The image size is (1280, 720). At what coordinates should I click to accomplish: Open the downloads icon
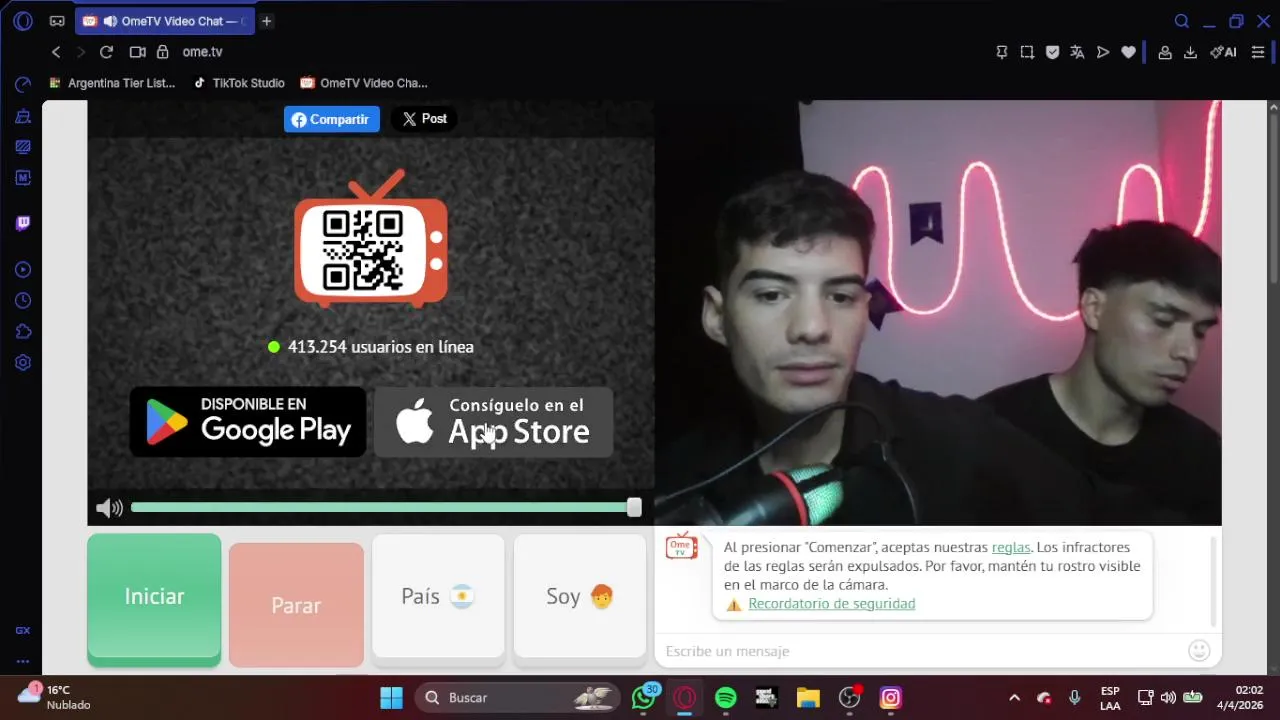click(1190, 52)
